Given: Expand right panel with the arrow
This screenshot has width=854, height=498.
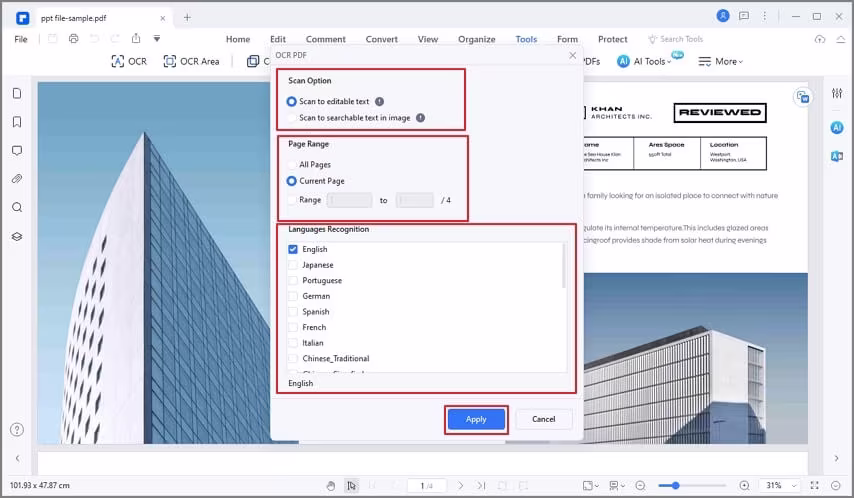Looking at the screenshot, I should pos(837,458).
